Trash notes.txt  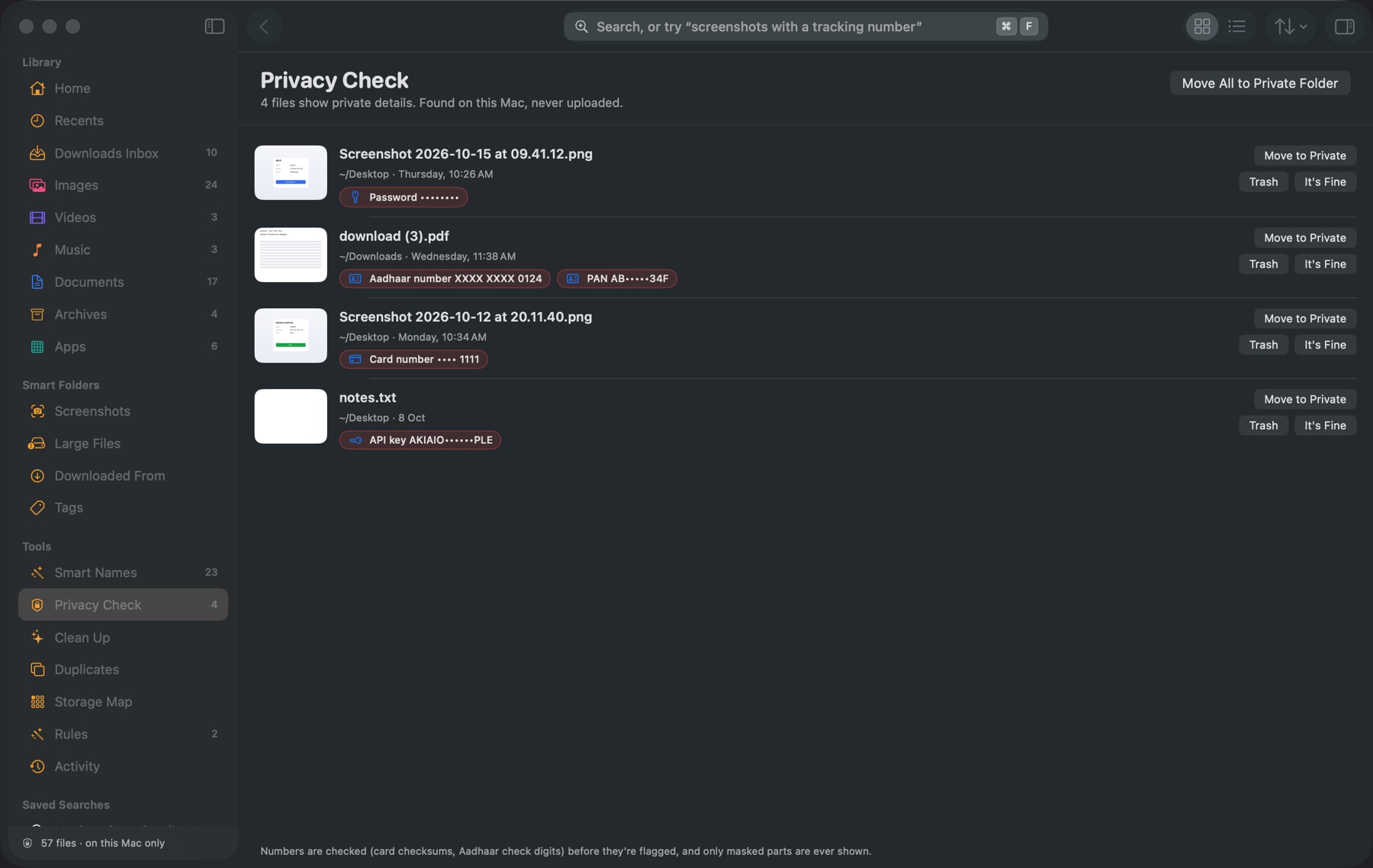coord(1263,426)
